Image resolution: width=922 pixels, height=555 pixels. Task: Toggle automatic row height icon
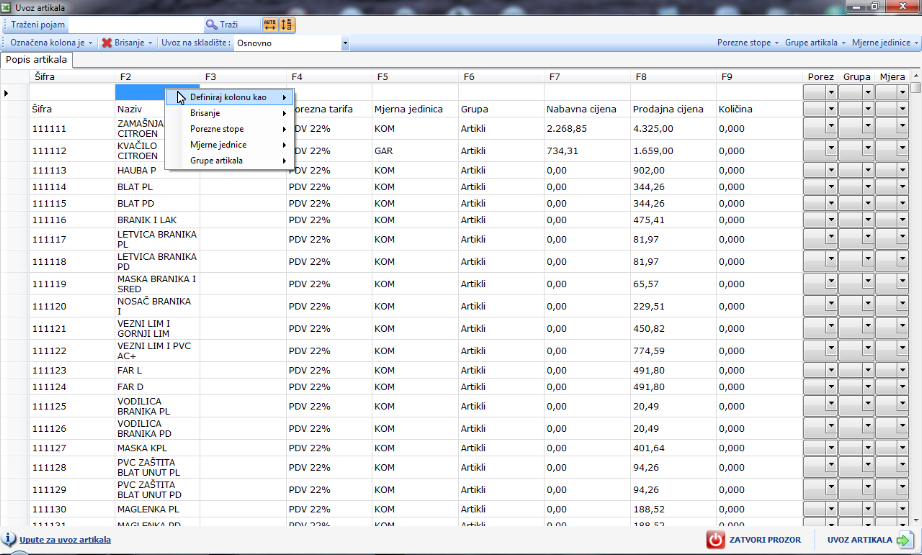pos(286,25)
